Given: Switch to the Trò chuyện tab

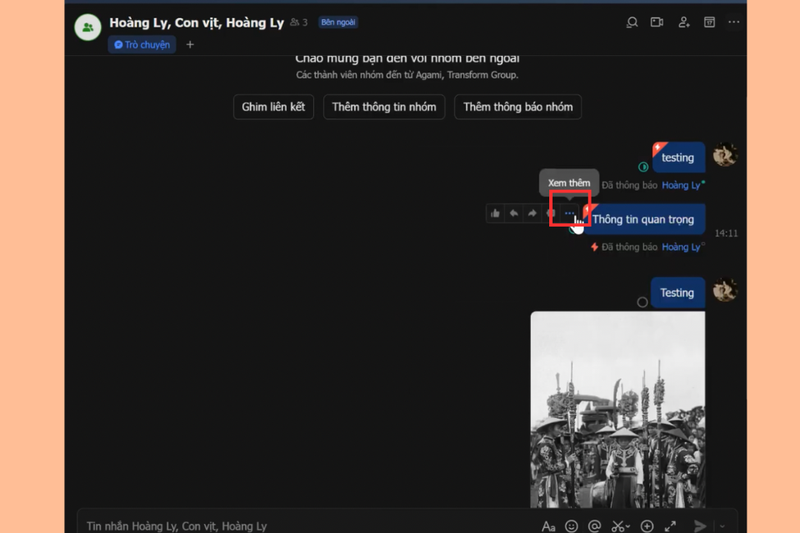Looking at the screenshot, I should (142, 45).
